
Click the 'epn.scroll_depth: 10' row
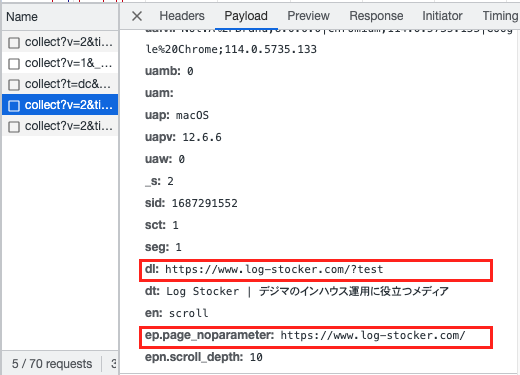point(204,357)
